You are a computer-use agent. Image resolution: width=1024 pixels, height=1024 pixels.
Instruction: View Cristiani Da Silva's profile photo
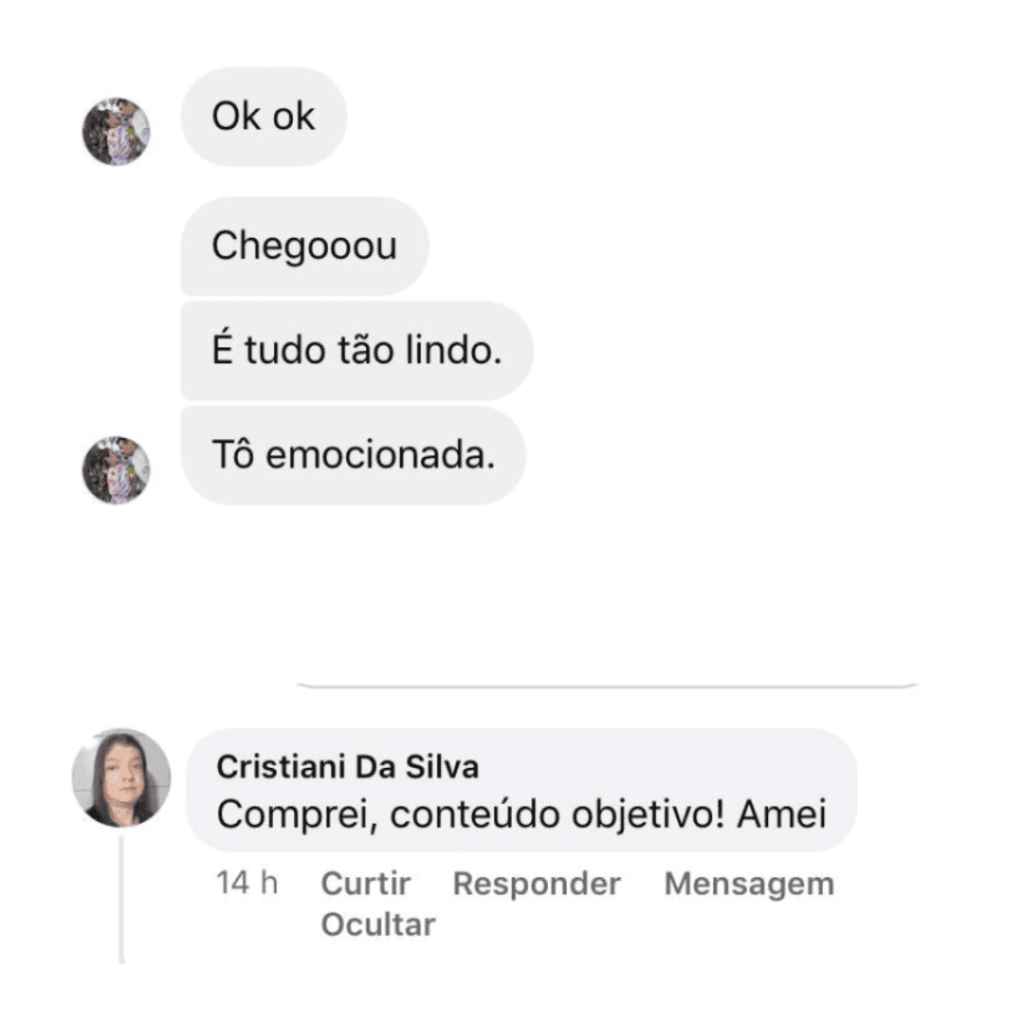coord(121,778)
